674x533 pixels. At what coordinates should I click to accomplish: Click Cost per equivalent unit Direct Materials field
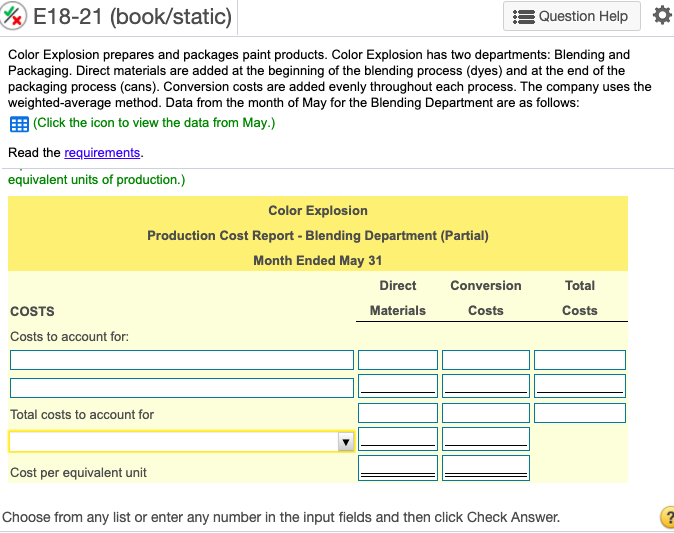398,468
